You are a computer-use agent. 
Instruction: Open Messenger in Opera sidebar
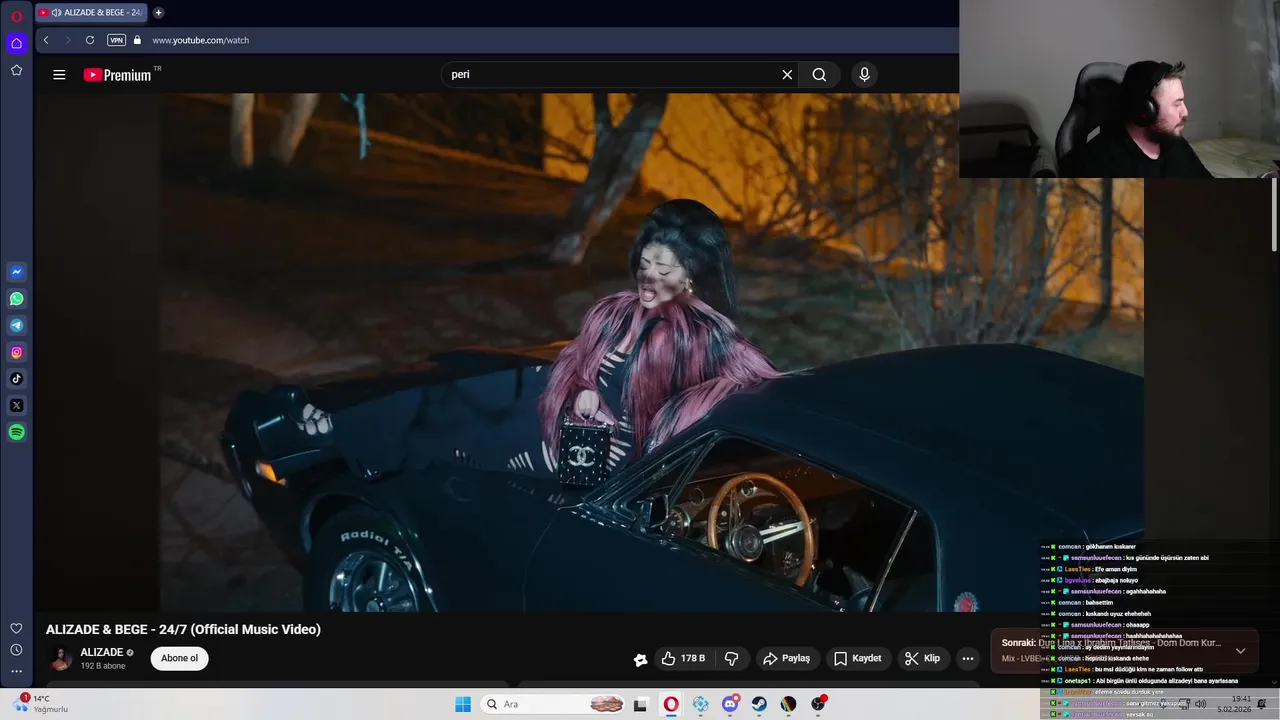(x=17, y=272)
